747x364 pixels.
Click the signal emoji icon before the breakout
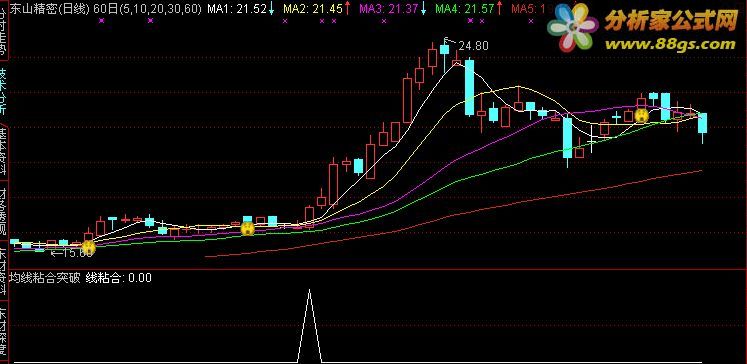[247, 229]
